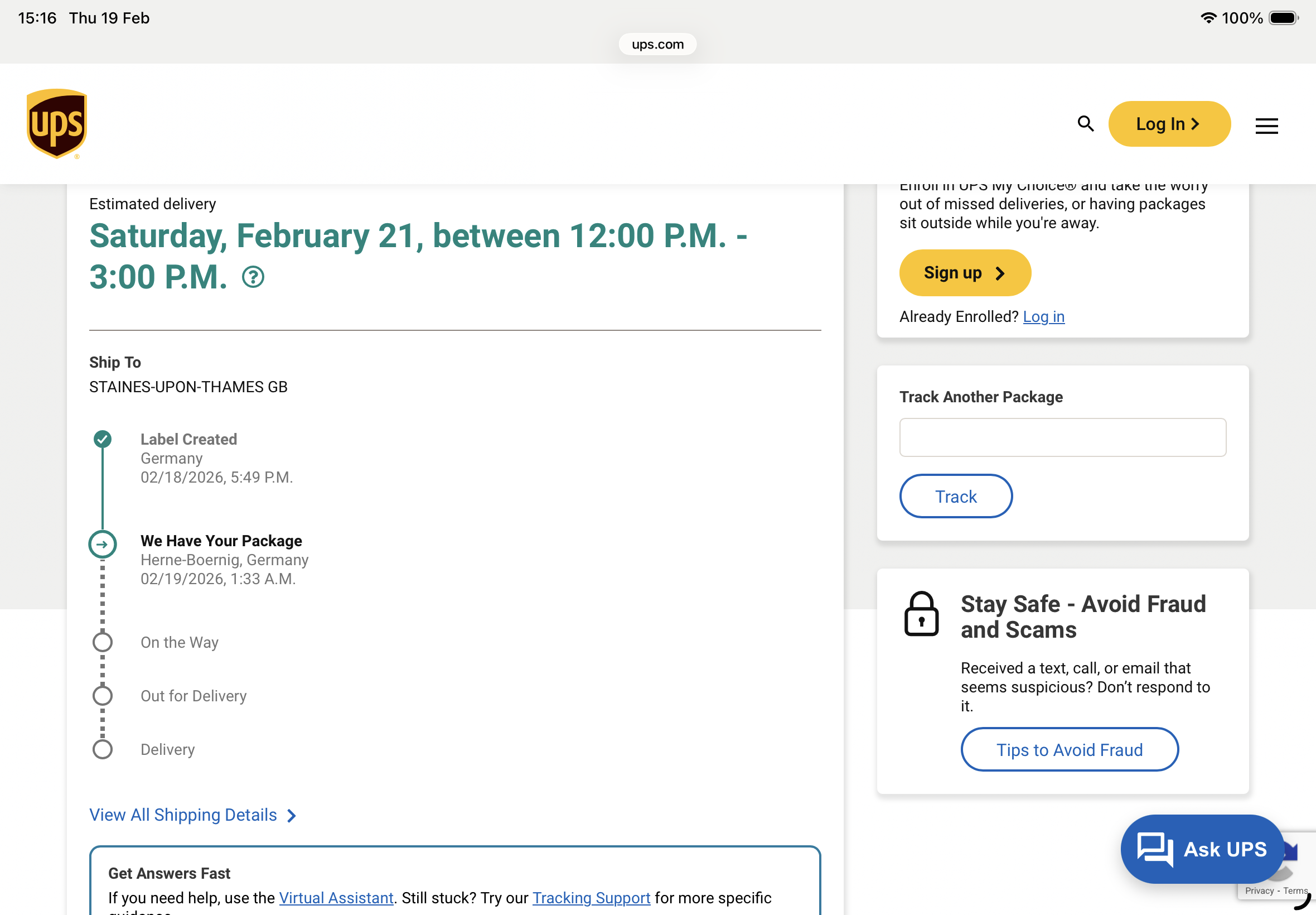Click the estimated delivery help question icon
Viewport: 1316px width, 915px height.
coord(253,277)
